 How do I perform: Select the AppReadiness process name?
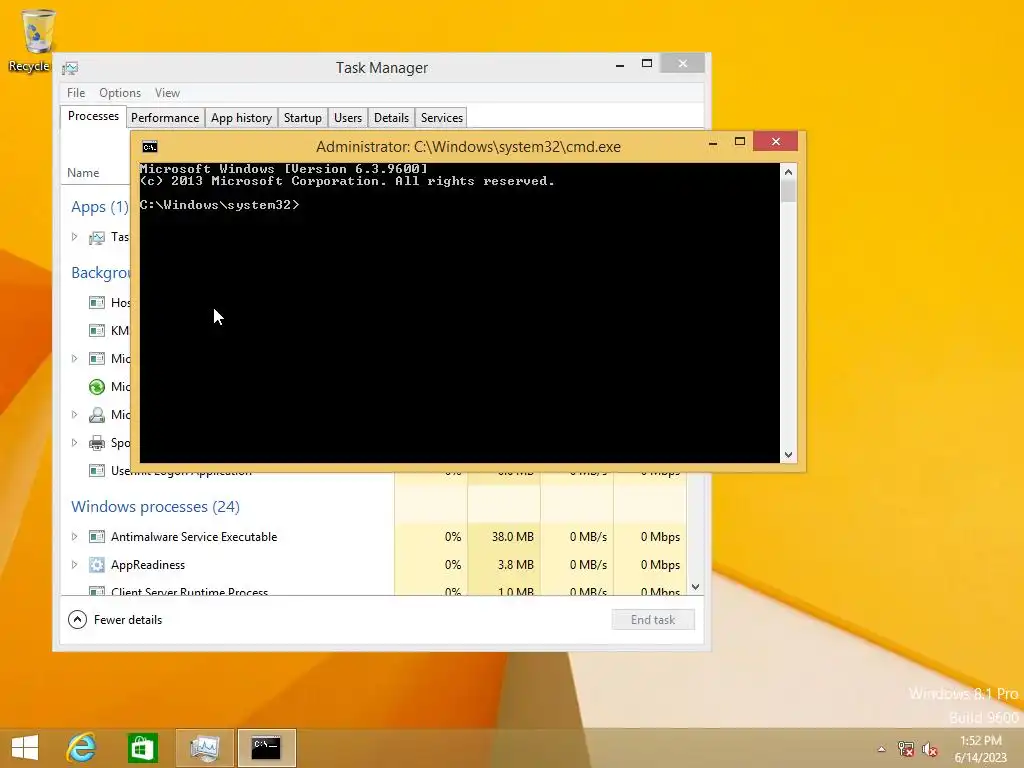point(148,565)
